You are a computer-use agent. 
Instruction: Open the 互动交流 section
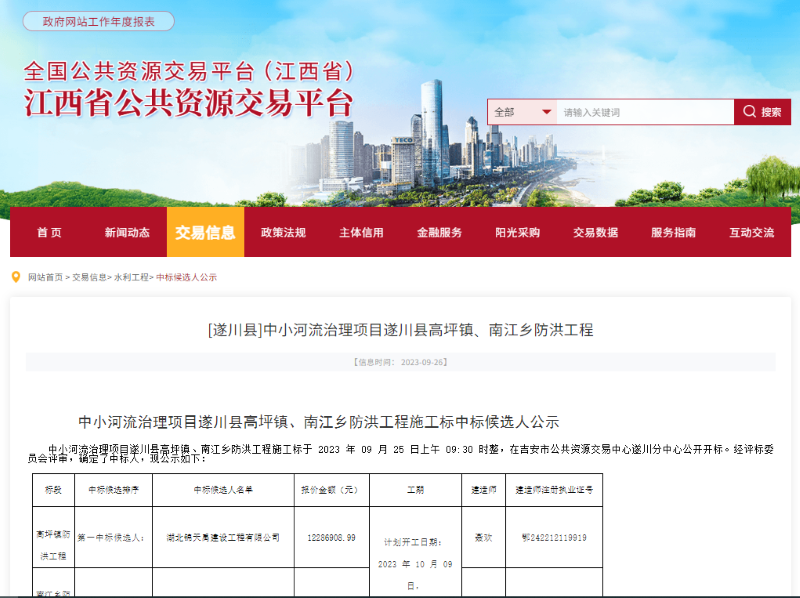[x=752, y=232]
